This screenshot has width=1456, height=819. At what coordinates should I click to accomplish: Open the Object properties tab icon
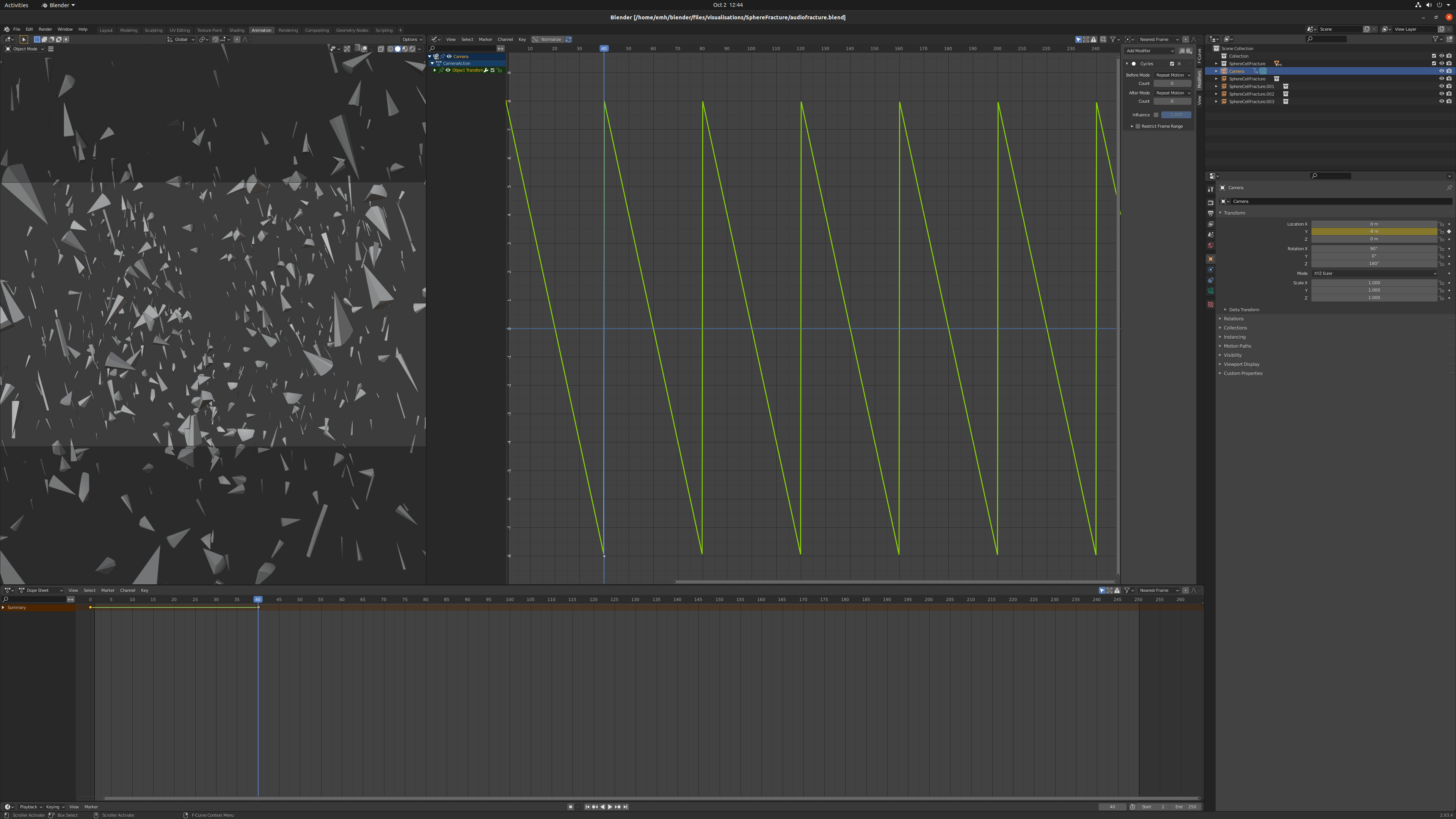[x=1210, y=259]
